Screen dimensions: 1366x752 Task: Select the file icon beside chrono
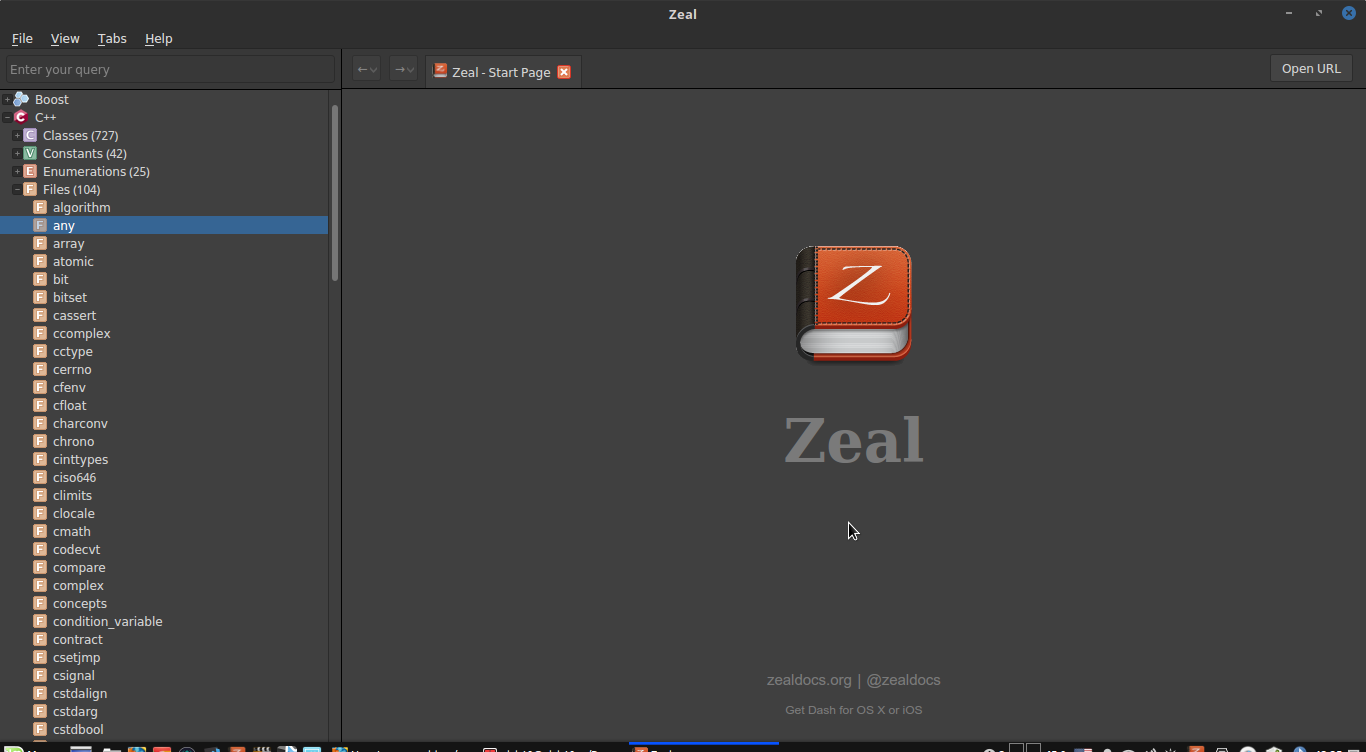click(x=40, y=441)
